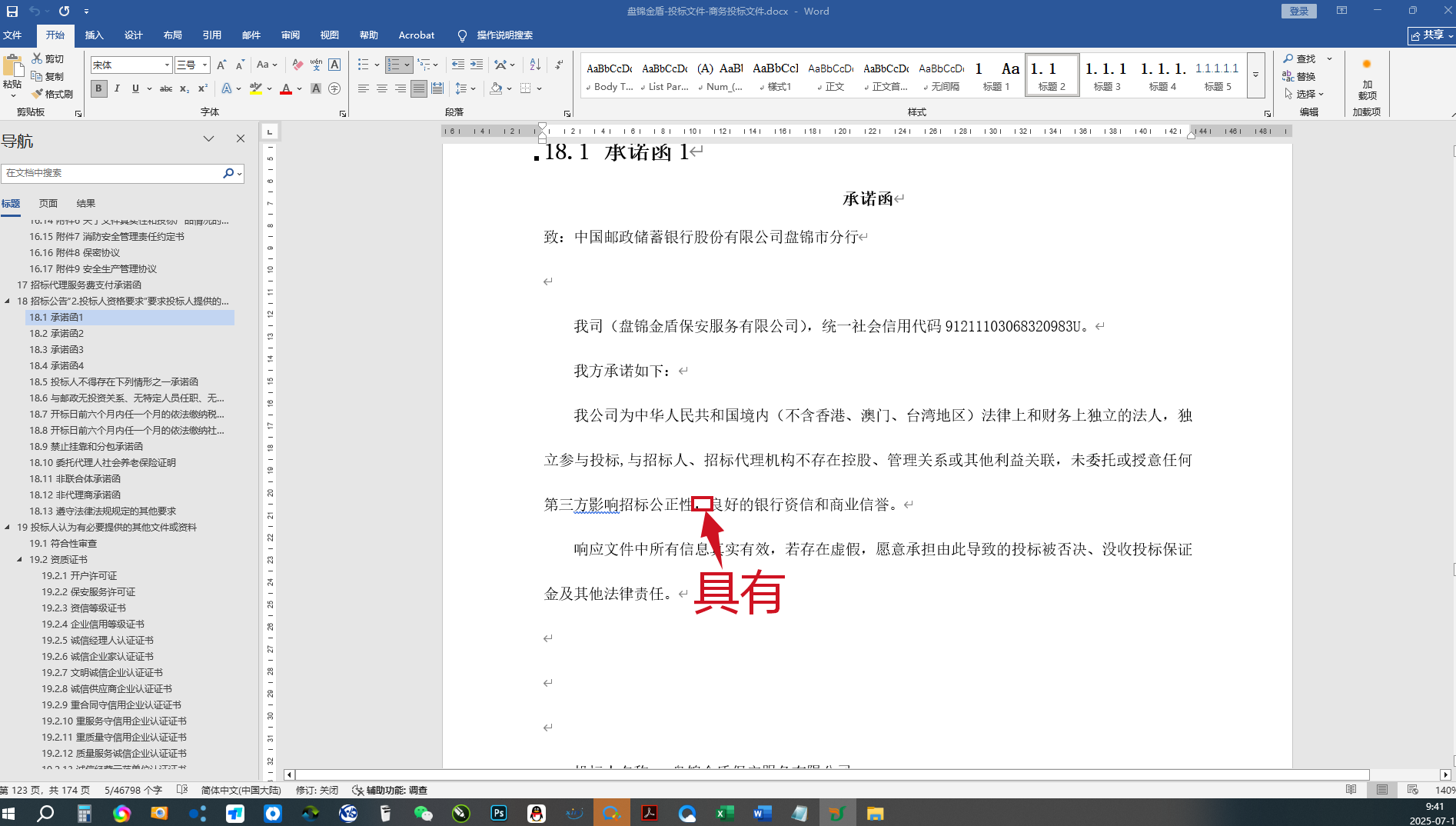
Task: Click the navigation pane document search box
Action: click(x=111, y=173)
